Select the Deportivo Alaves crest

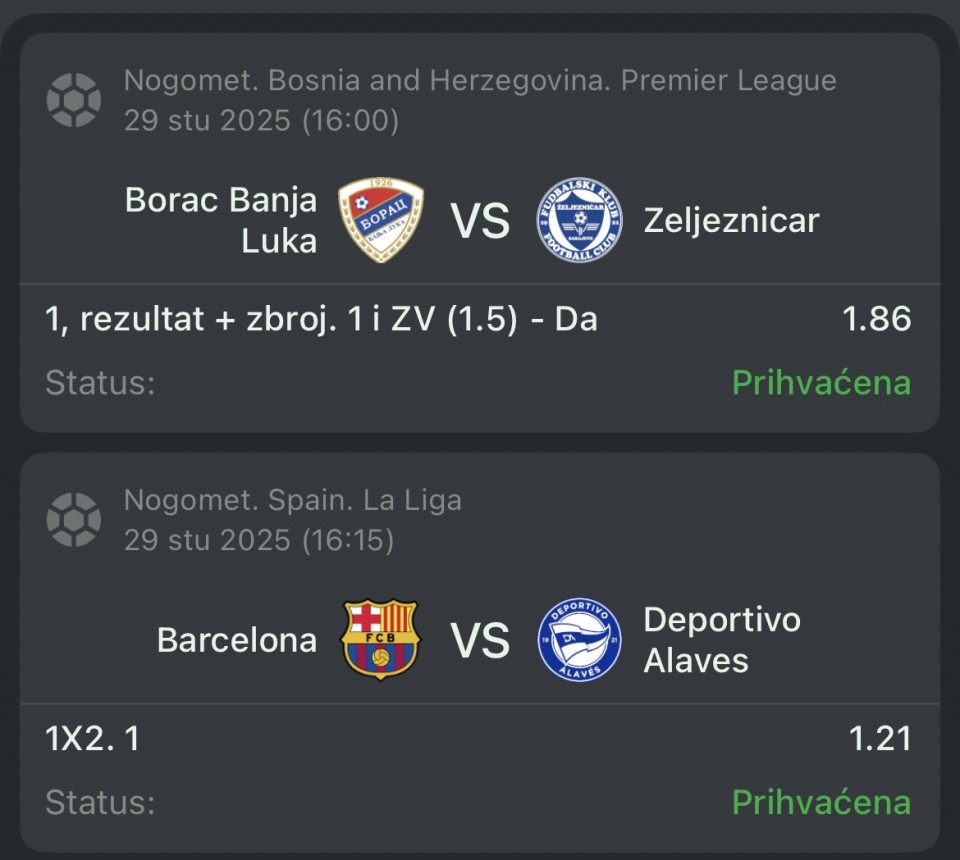pos(579,640)
